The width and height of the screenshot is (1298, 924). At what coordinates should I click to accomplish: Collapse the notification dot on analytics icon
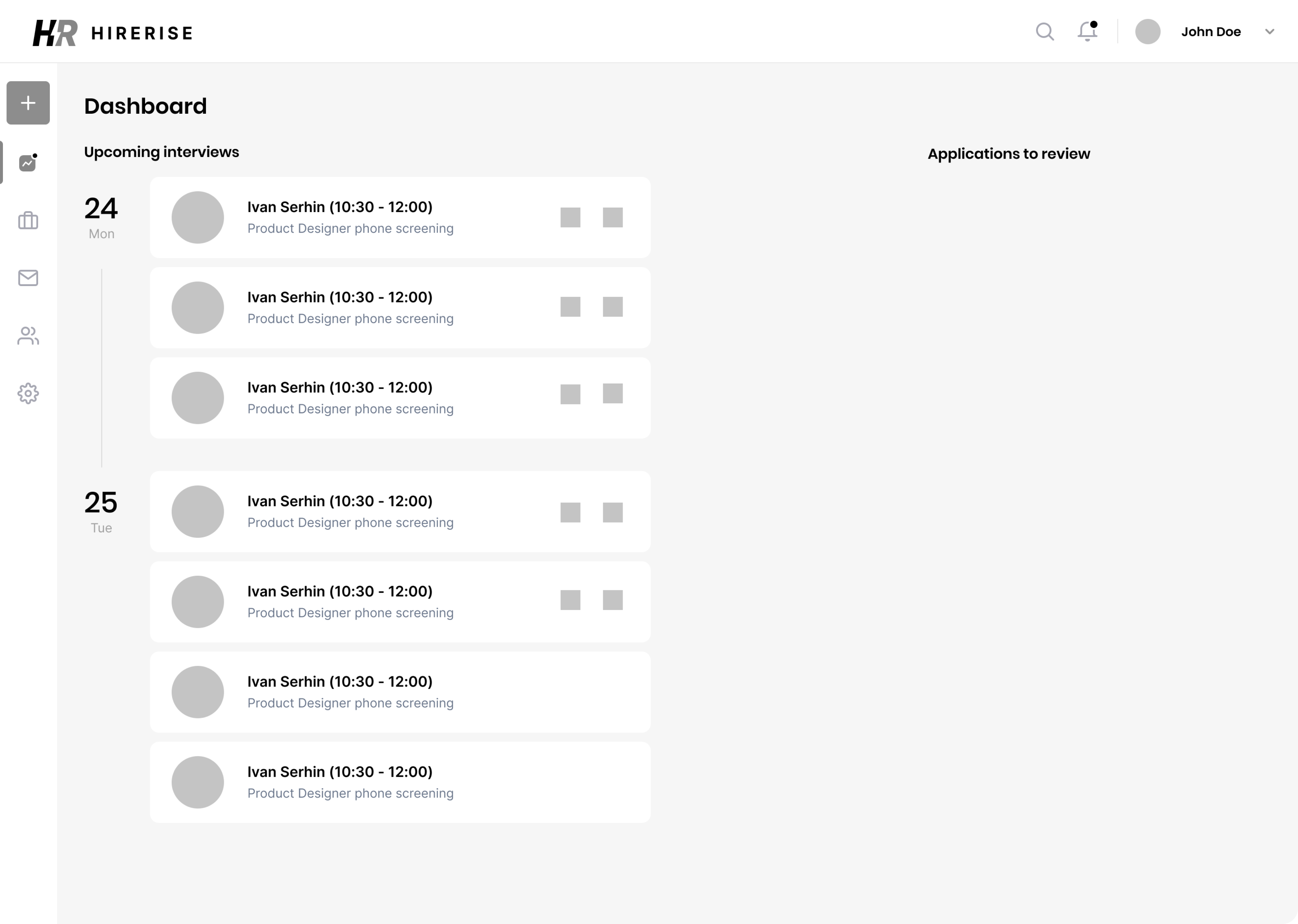tap(35, 155)
